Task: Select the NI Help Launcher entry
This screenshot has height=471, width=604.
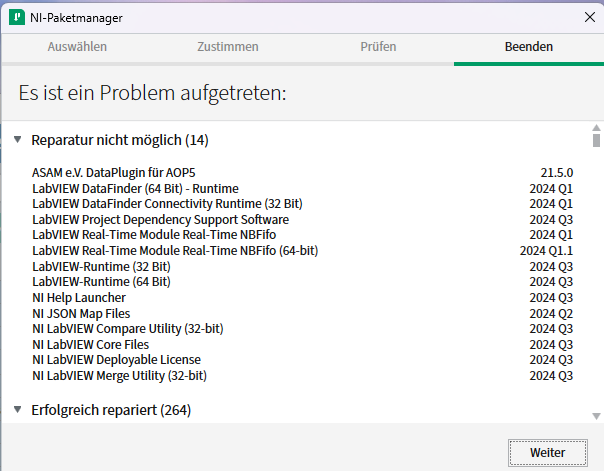Action: pos(79,297)
